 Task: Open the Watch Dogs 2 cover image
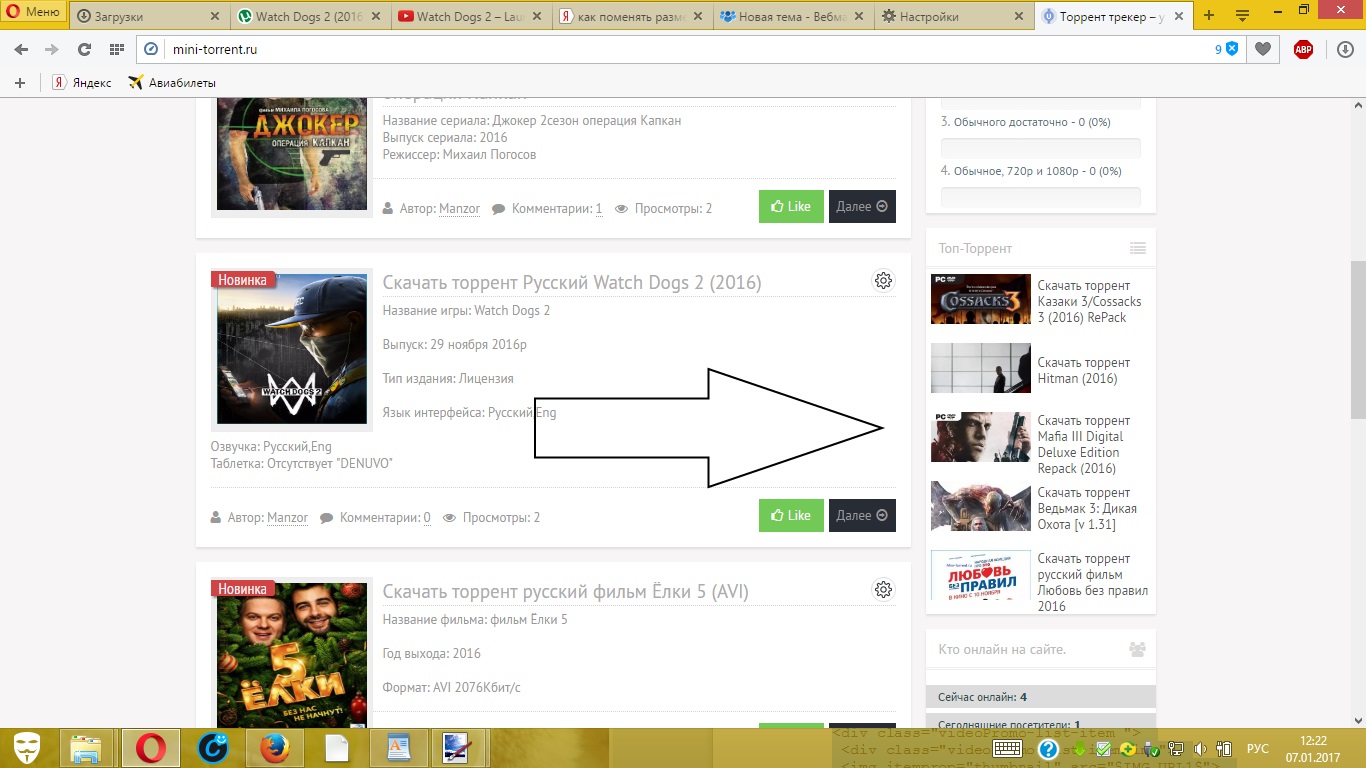(x=292, y=349)
